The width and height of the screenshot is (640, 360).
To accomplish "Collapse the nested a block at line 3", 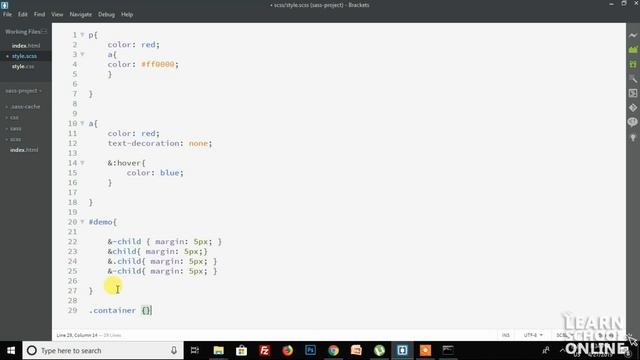I will 82,54.
